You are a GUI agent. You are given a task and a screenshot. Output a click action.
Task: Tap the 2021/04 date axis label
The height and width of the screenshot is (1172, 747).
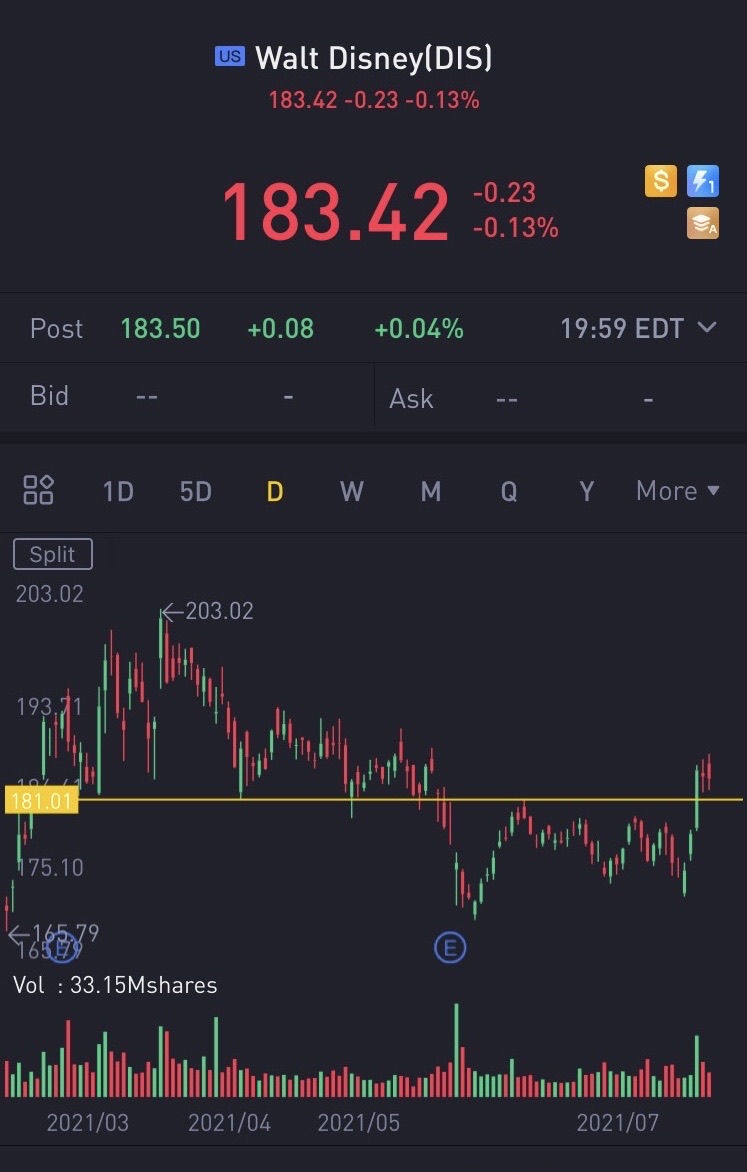[230, 1122]
